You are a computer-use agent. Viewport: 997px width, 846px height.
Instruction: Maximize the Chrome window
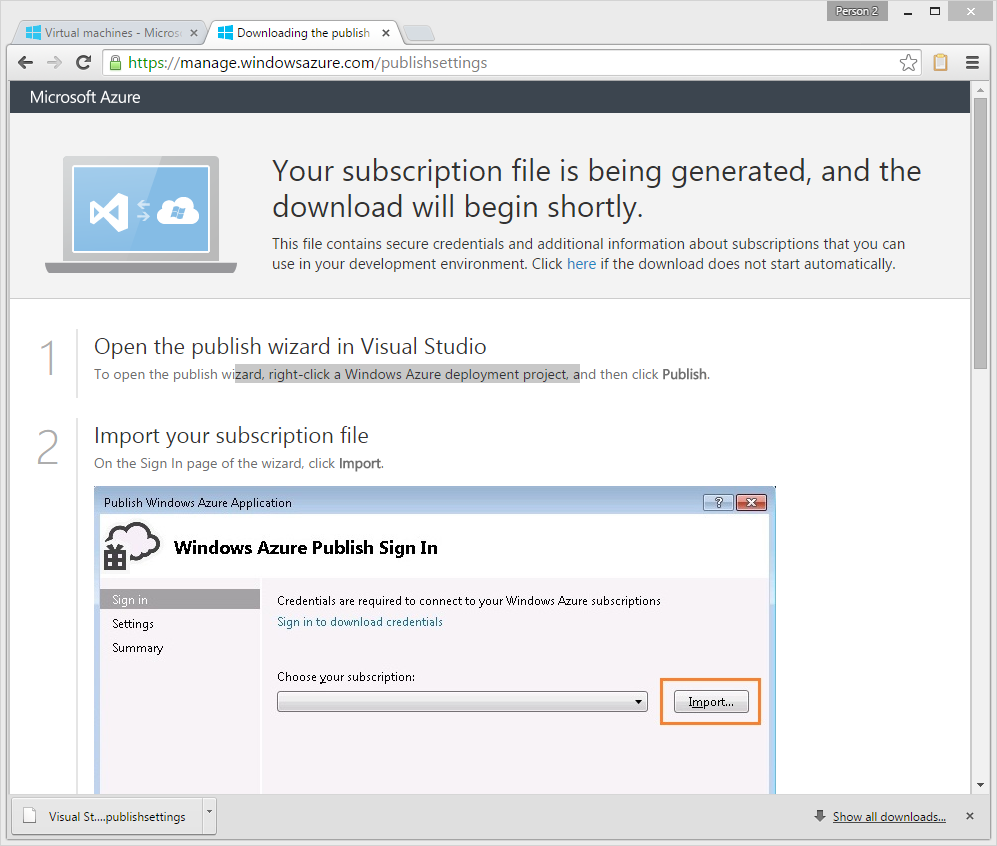935,11
